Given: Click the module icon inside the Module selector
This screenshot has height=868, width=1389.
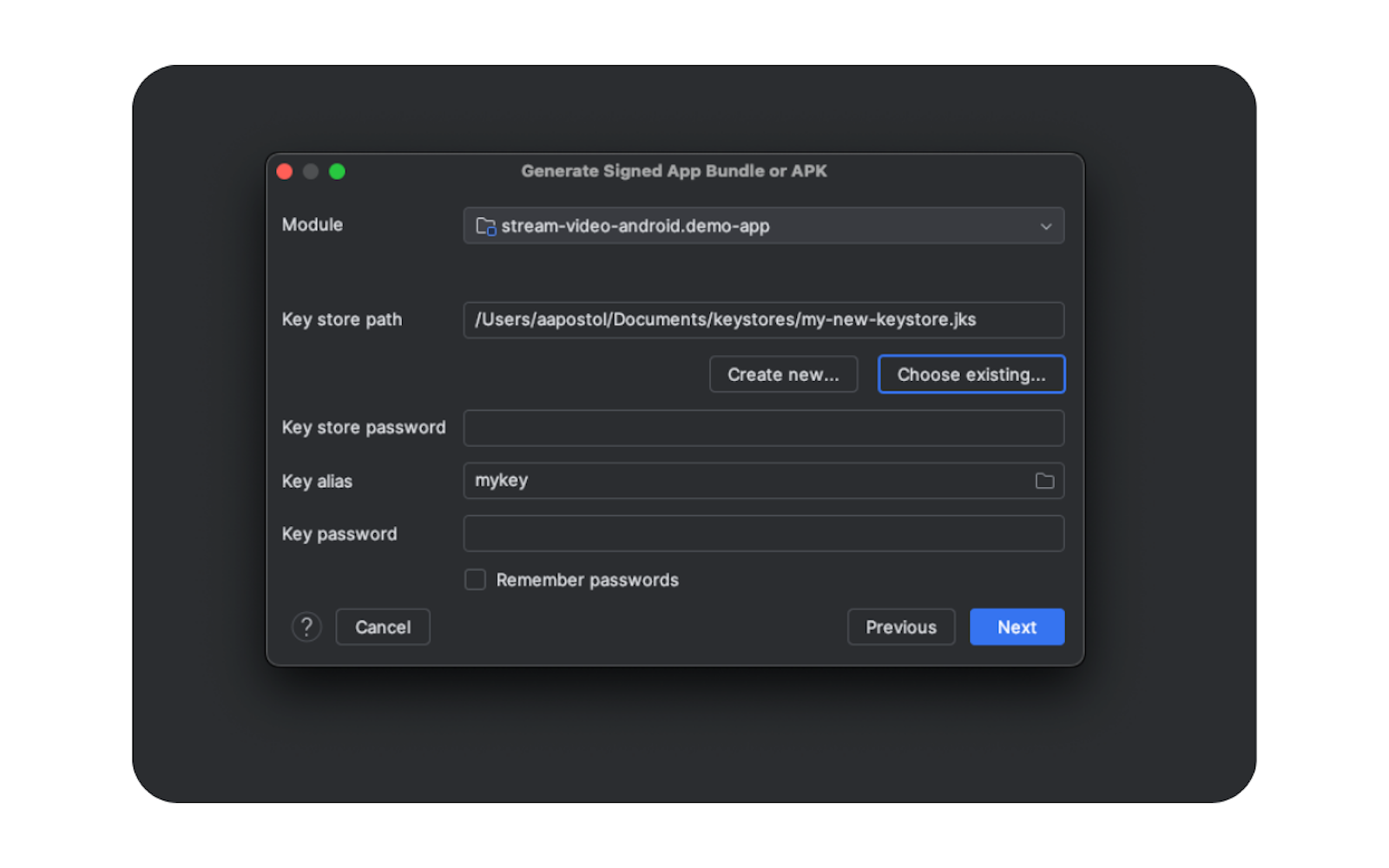Looking at the screenshot, I should click(485, 226).
